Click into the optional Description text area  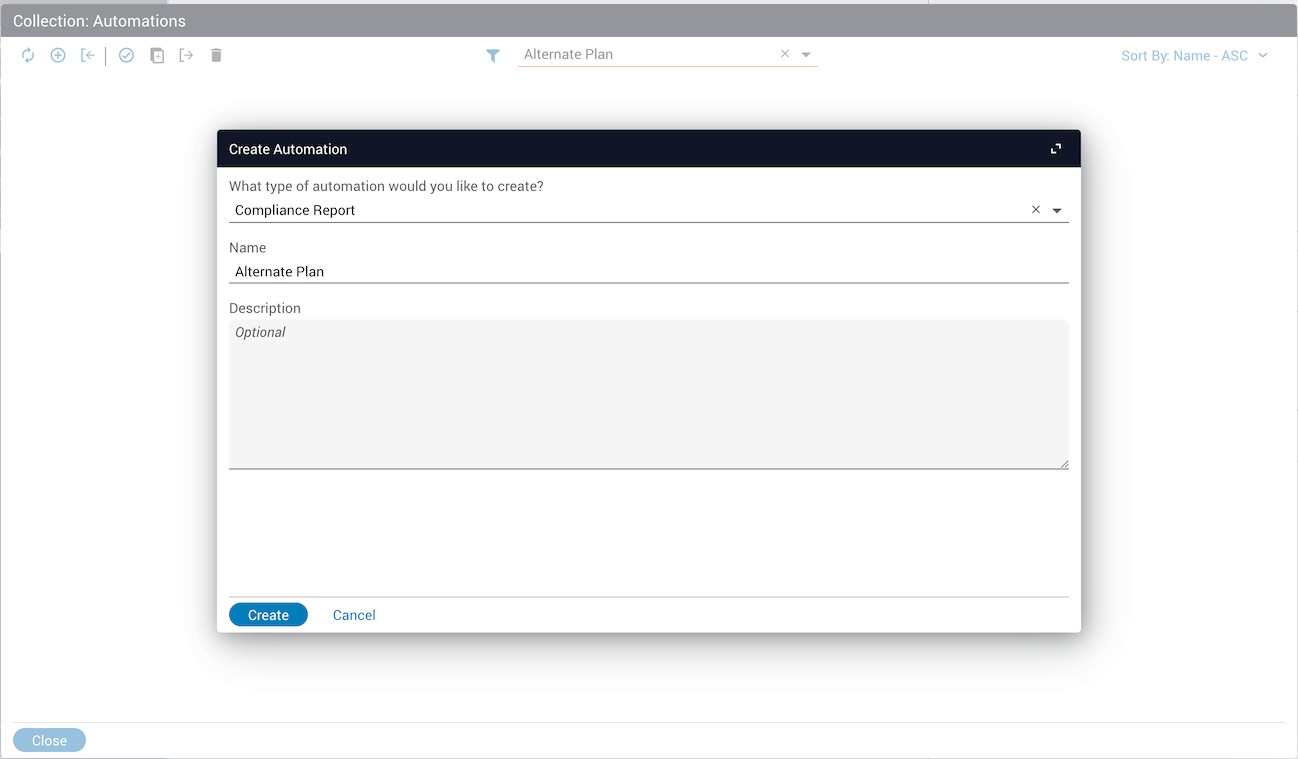(x=649, y=394)
